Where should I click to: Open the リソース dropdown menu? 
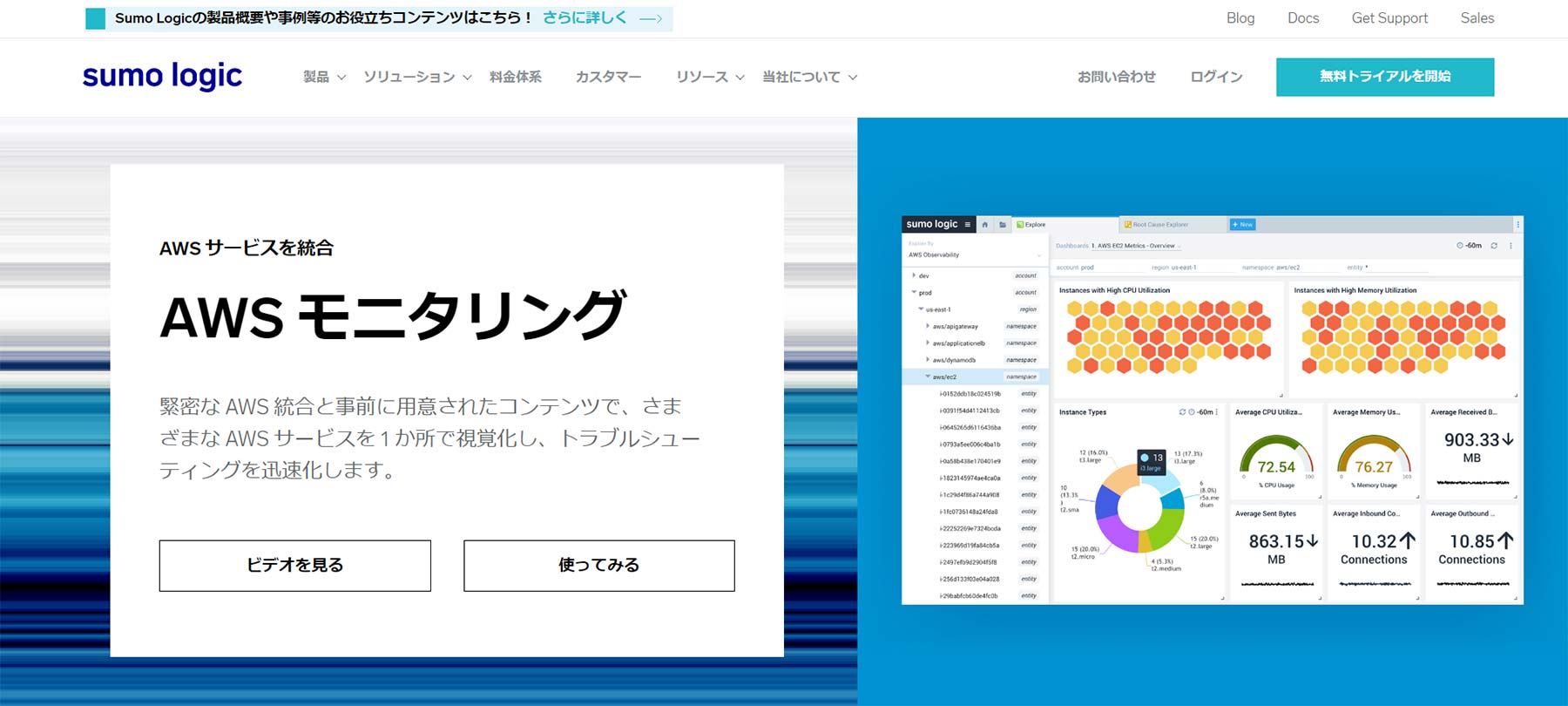pyautogui.click(x=710, y=77)
